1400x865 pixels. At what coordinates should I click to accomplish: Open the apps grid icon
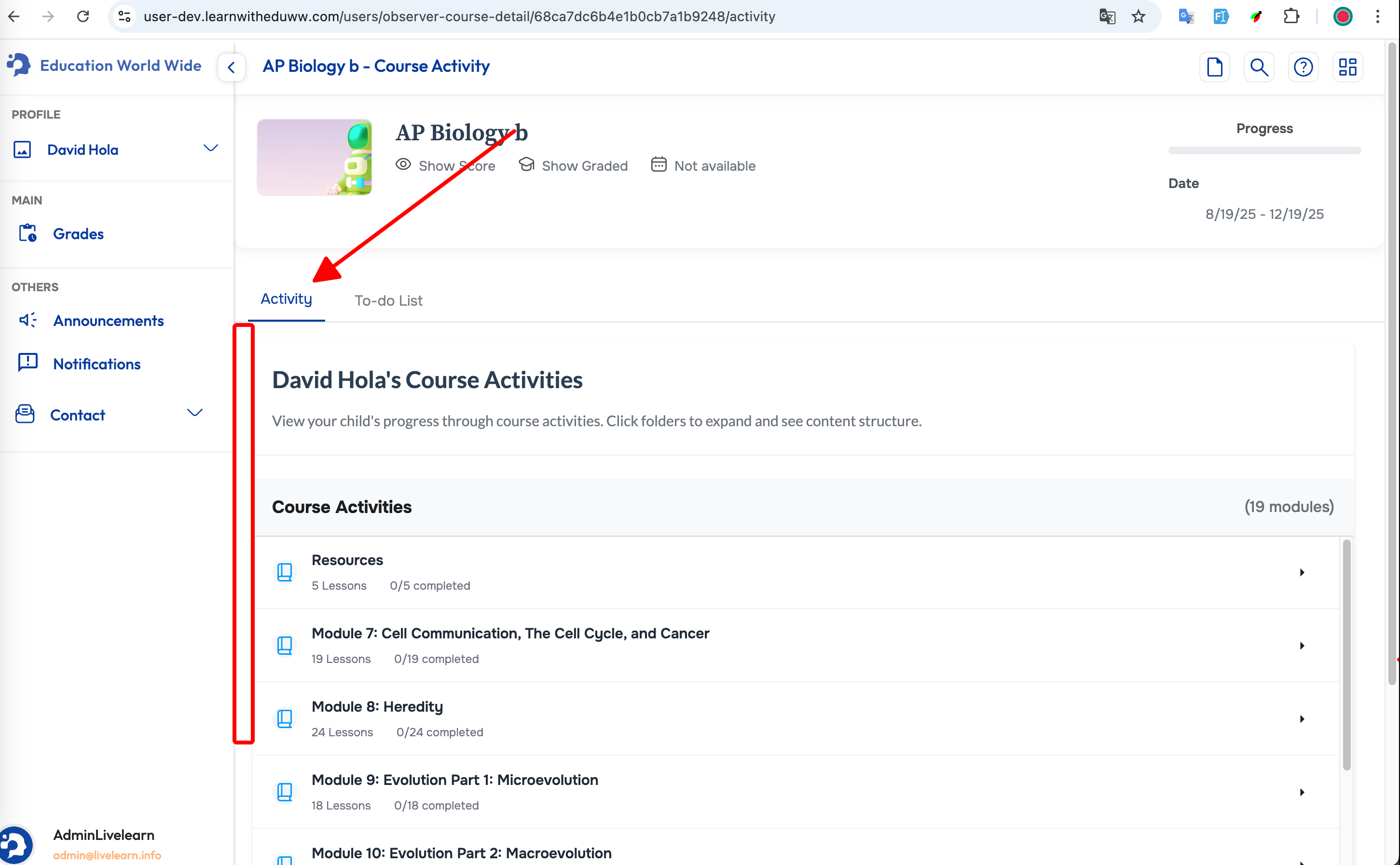coord(1347,67)
